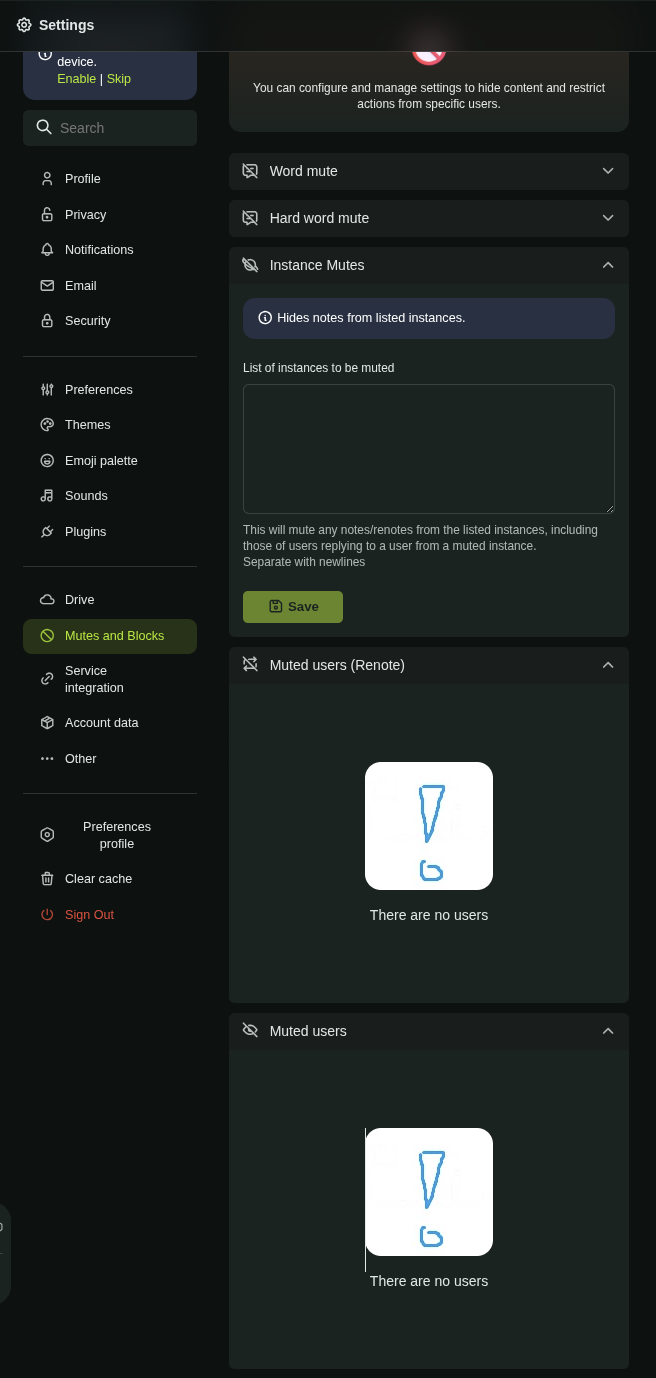This screenshot has width=656, height=1378.
Task: Click the Clear cache trash icon
Action: 47,879
